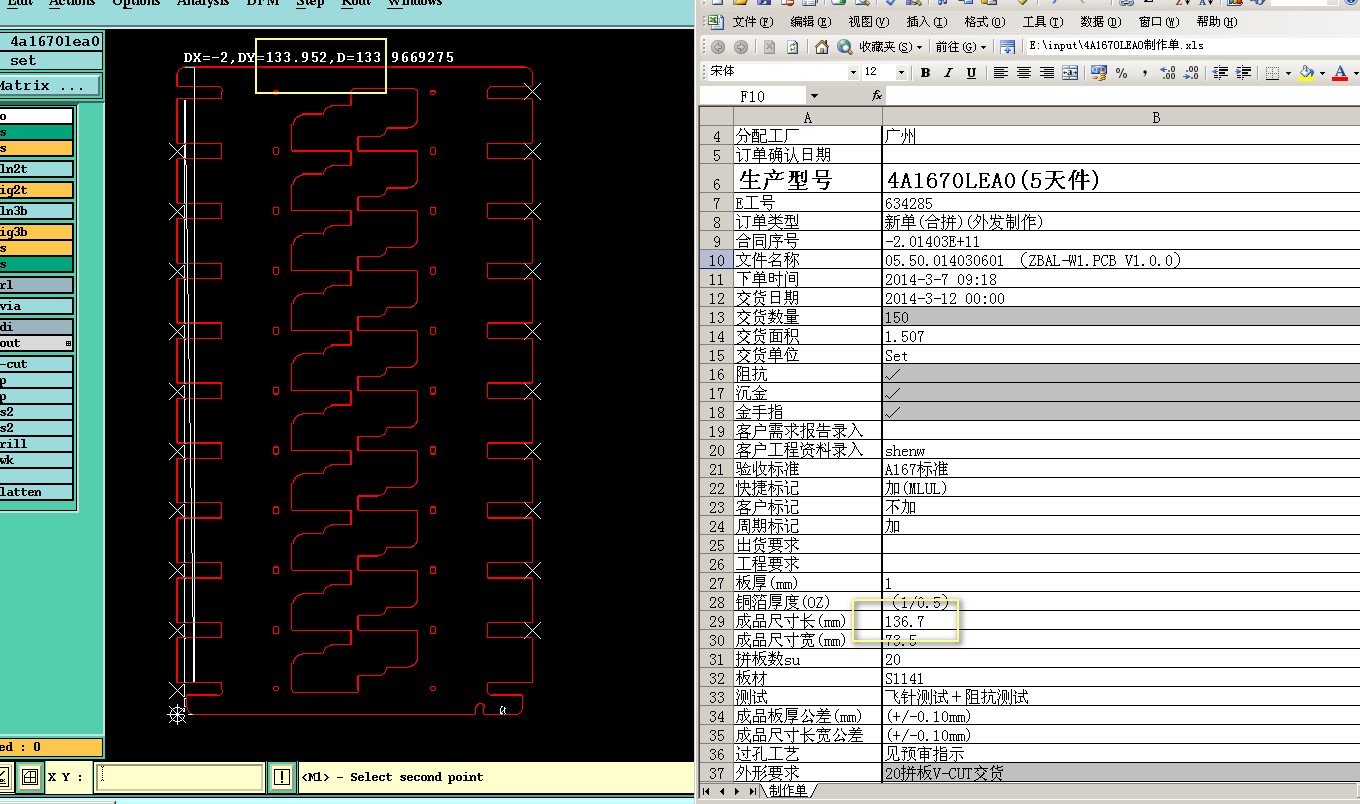Select the out layer row
This screenshot has width=1360, height=804.
(x=36, y=343)
